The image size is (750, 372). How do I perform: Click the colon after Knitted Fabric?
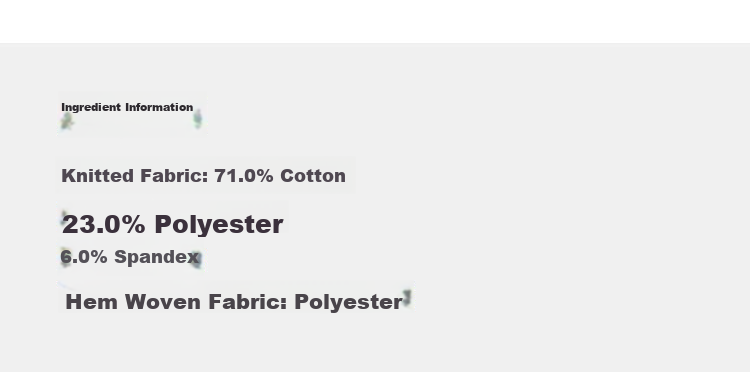pos(205,177)
